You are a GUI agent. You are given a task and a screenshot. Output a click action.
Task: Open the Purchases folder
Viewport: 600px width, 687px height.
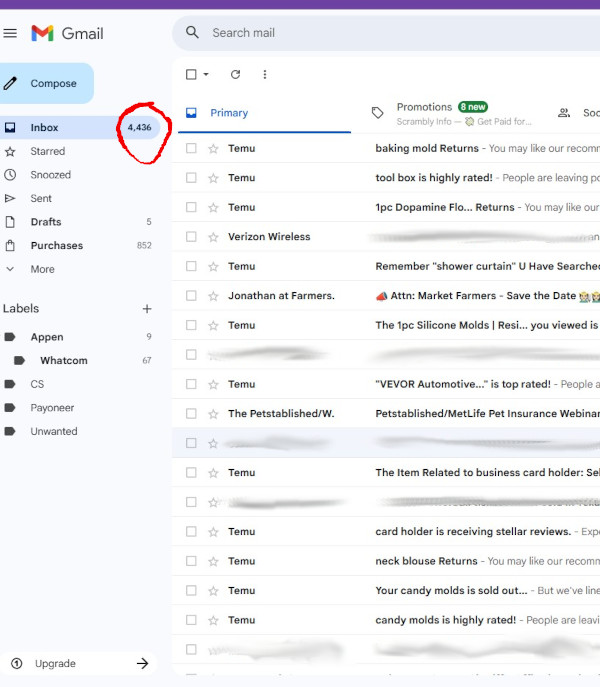pos(56,246)
